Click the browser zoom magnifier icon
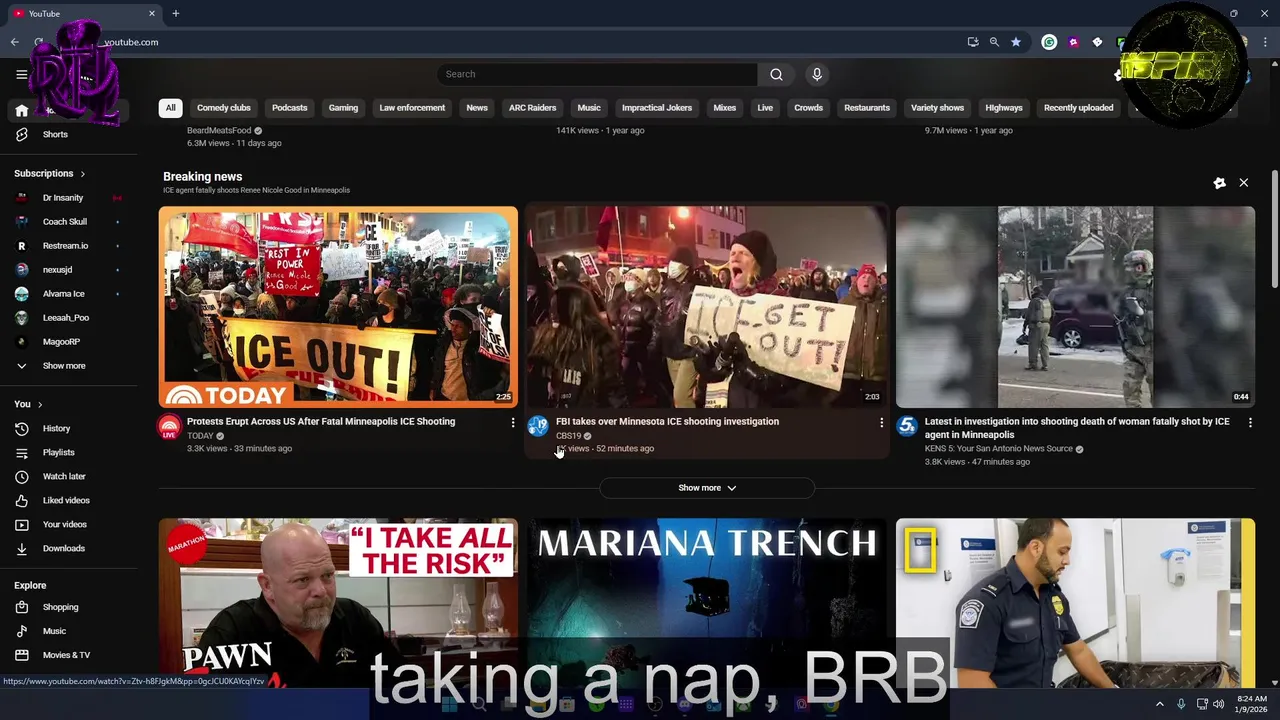The image size is (1280, 720). click(x=994, y=42)
